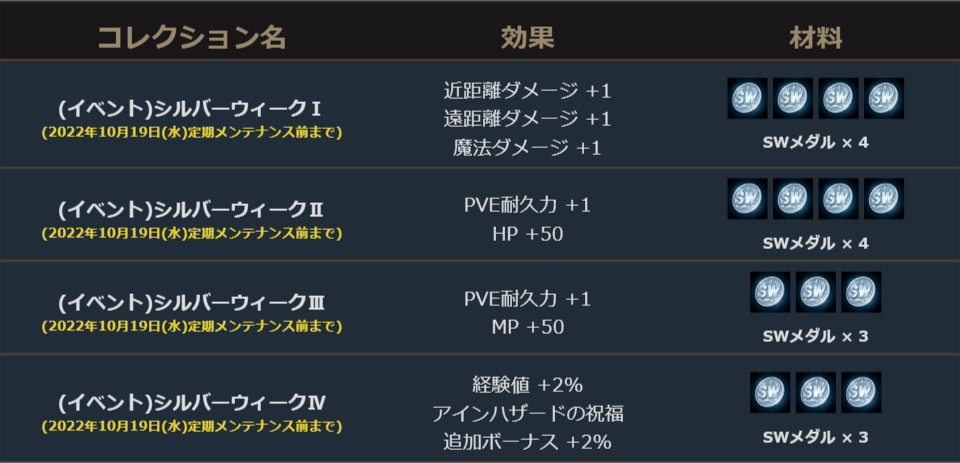Click SWメダル × 4 label in Silver Week I row
The width and height of the screenshot is (960, 463).
pos(815,142)
